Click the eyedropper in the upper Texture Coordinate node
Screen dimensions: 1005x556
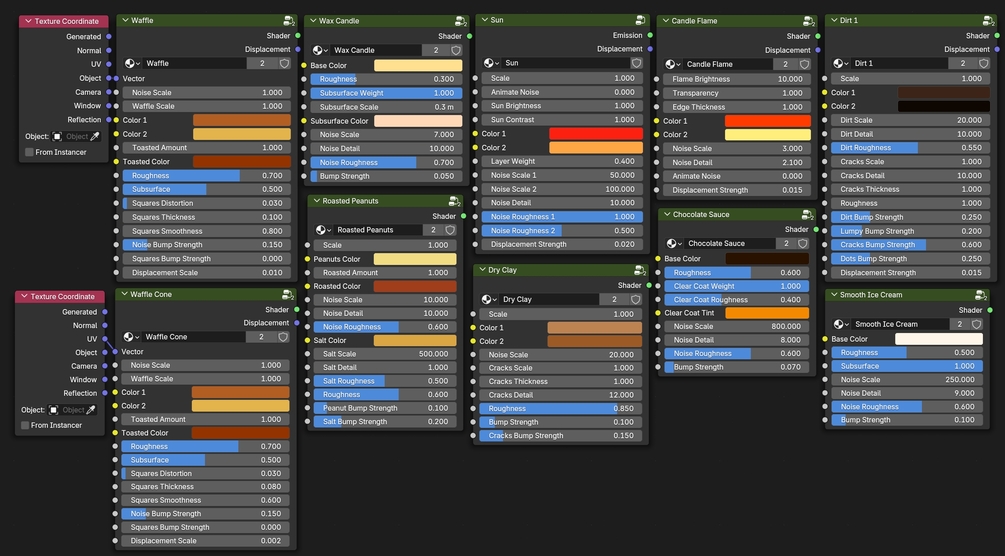tap(95, 137)
